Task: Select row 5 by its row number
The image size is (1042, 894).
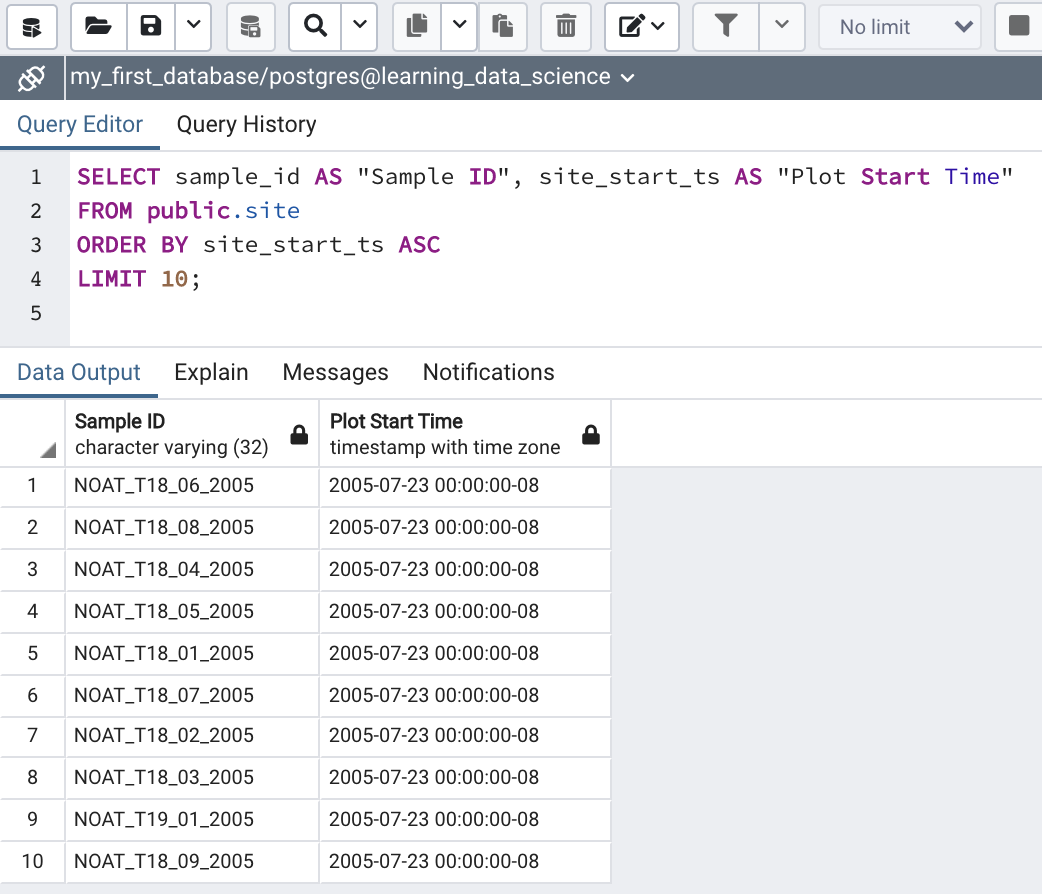Action: pos(33,653)
